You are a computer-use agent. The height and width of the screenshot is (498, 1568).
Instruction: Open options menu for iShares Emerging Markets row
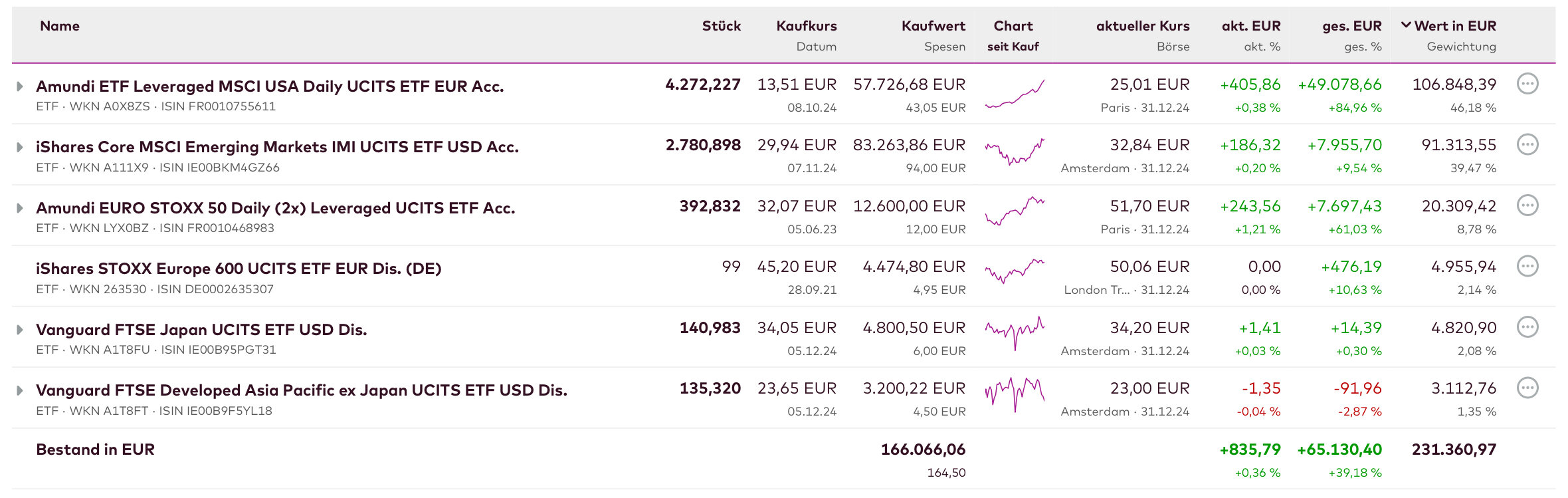coord(1527,144)
